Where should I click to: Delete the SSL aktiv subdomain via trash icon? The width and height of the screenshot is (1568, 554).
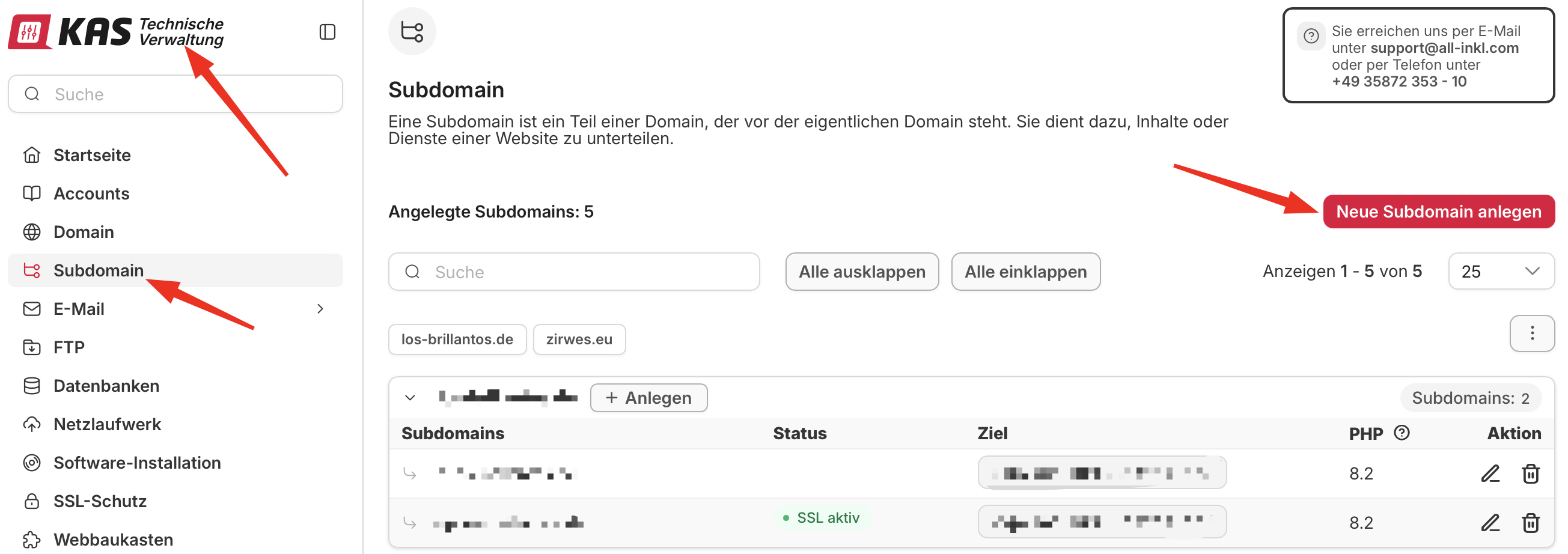pyautogui.click(x=1531, y=522)
